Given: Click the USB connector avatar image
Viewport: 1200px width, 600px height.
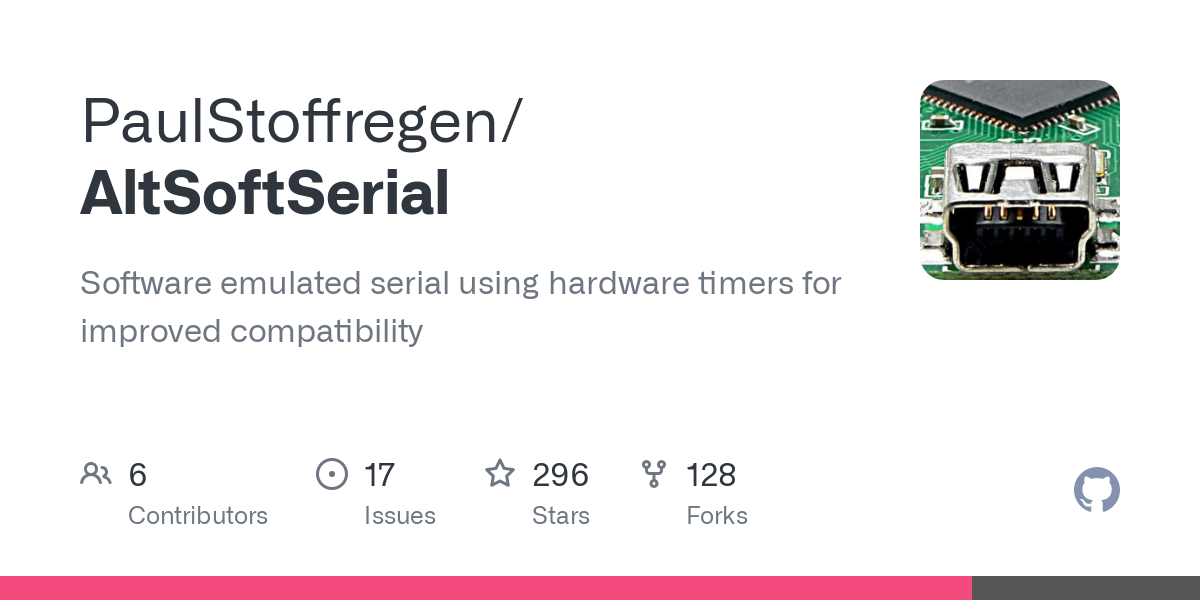Looking at the screenshot, I should click(x=1020, y=180).
